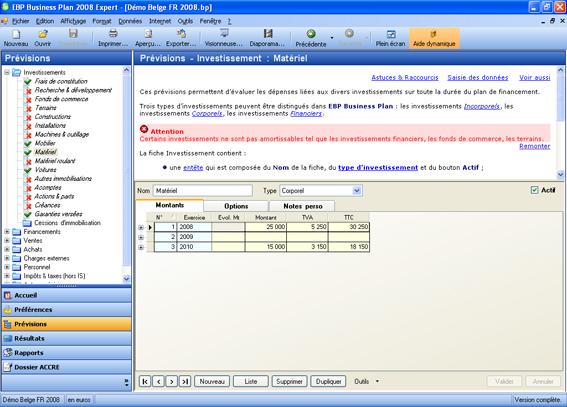Open the Données menu
Image resolution: width=567 pixels, height=407 pixels.
(x=130, y=21)
